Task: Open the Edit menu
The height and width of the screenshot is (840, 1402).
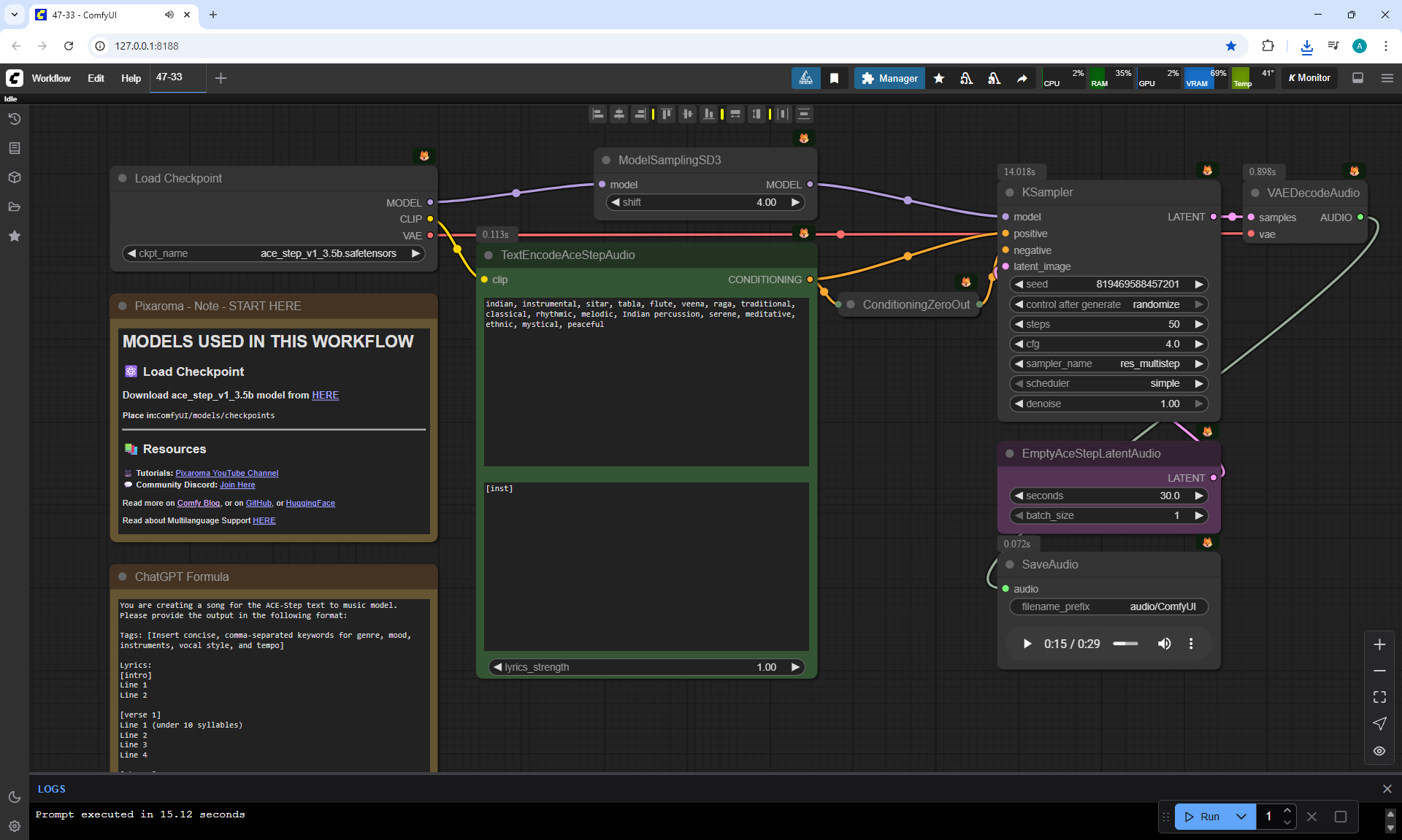Action: point(96,78)
